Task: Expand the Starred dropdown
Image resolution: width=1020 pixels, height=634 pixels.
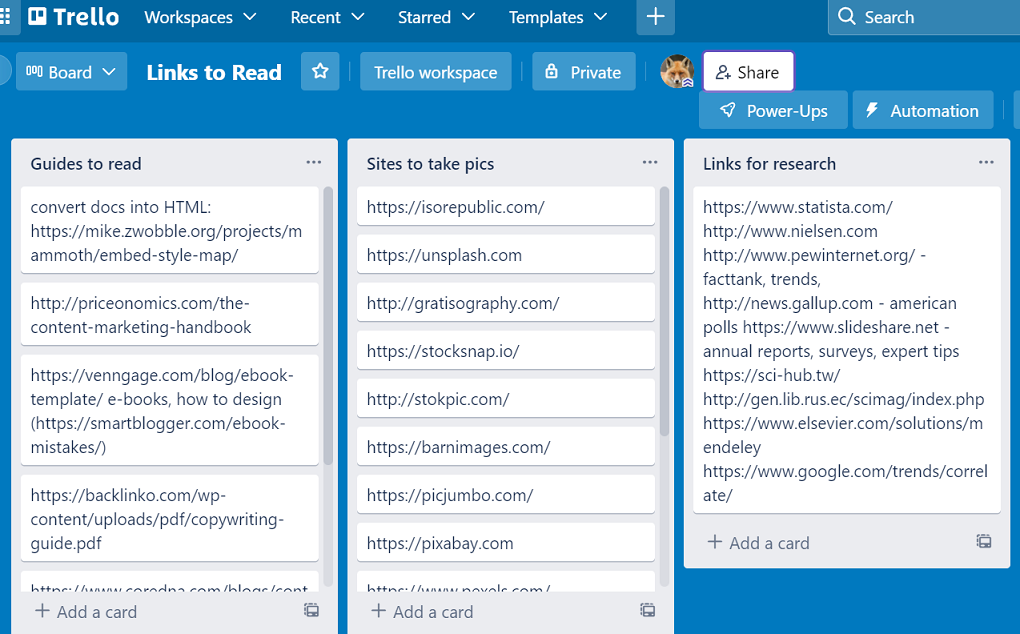Action: click(x=436, y=18)
